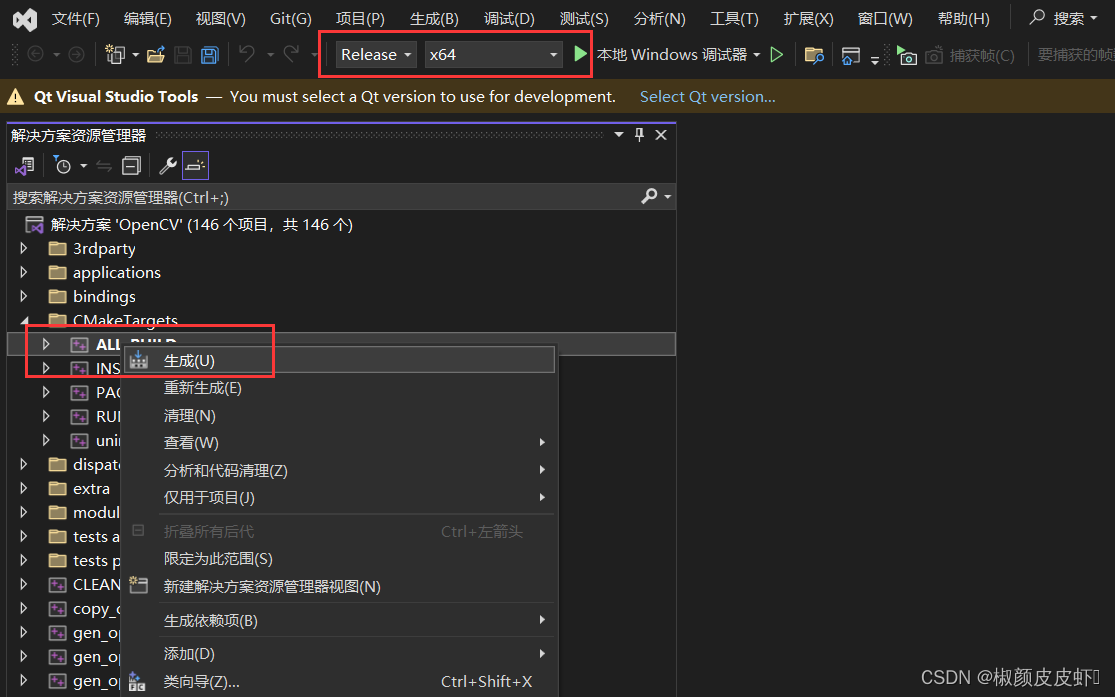
Task: Expand the bindings folder
Action: click(x=23, y=296)
